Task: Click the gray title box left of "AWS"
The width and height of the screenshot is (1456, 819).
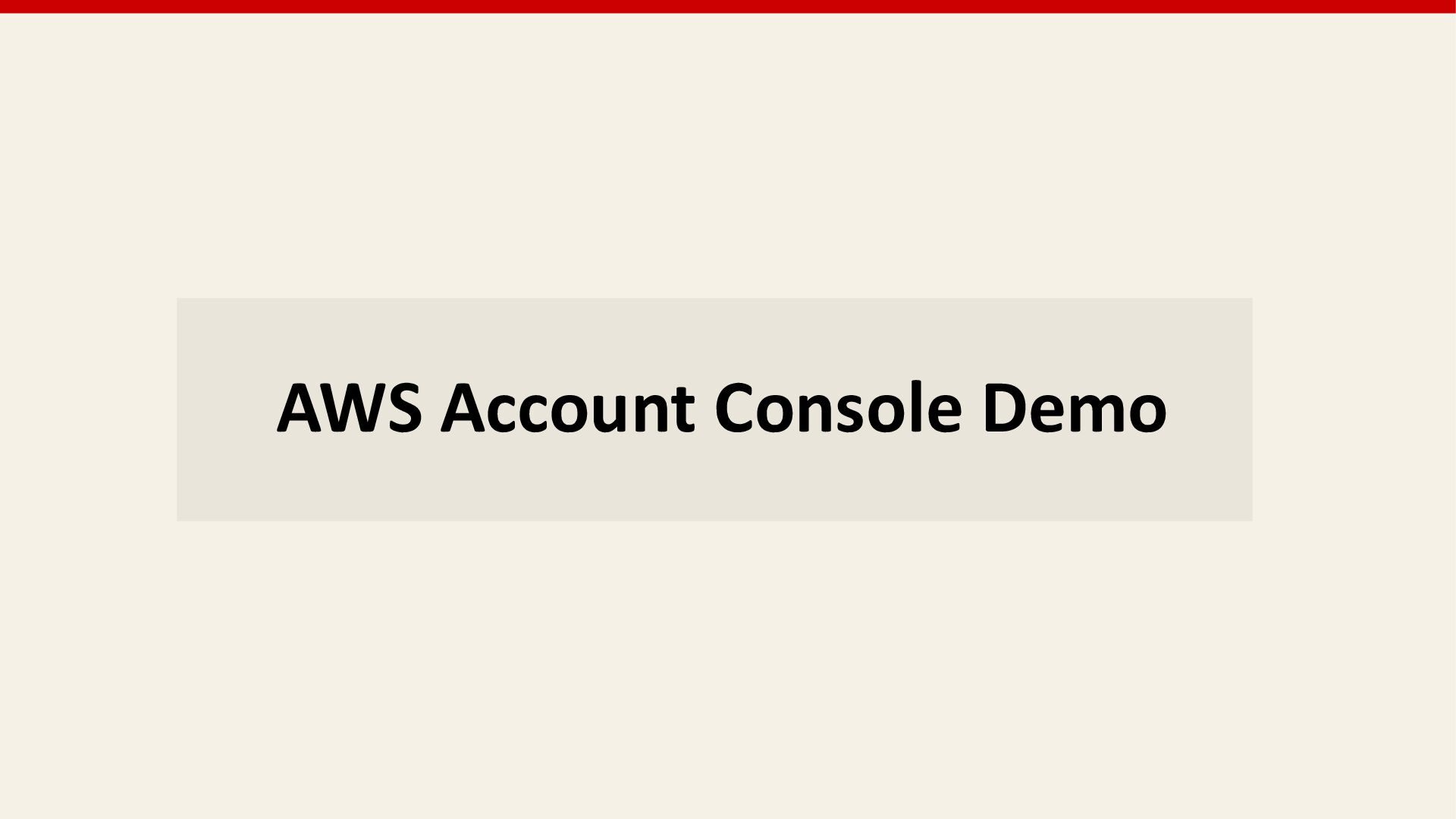Action: pyautogui.click(x=227, y=409)
